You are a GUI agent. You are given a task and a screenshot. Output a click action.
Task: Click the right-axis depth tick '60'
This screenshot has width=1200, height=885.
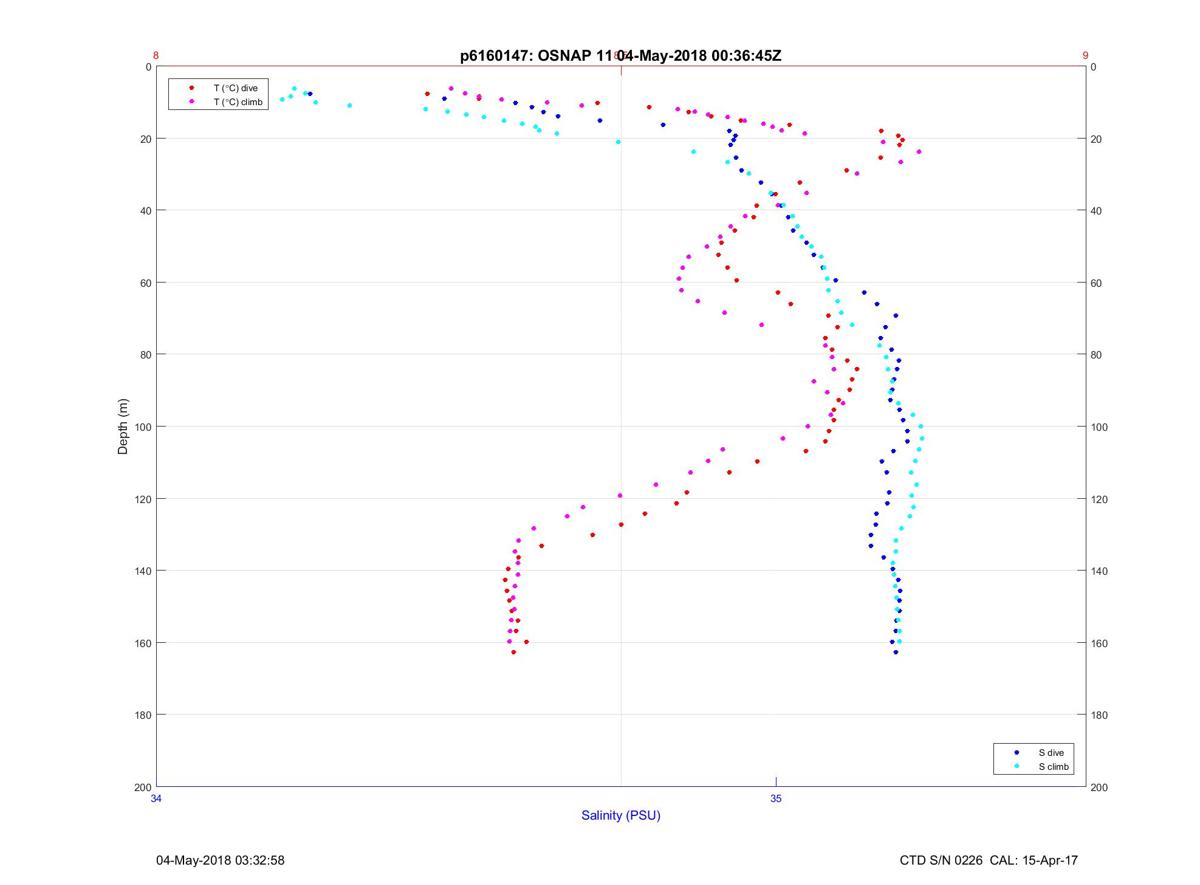tap(1097, 283)
